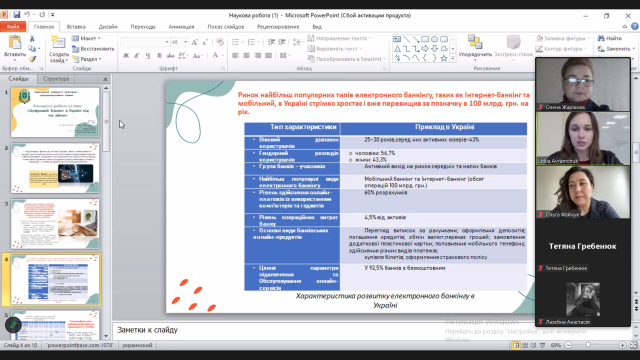Image resolution: width=640 pixels, height=360 pixels.
Task: Switch to the Дизайн ribbon tab
Action: tap(108, 27)
